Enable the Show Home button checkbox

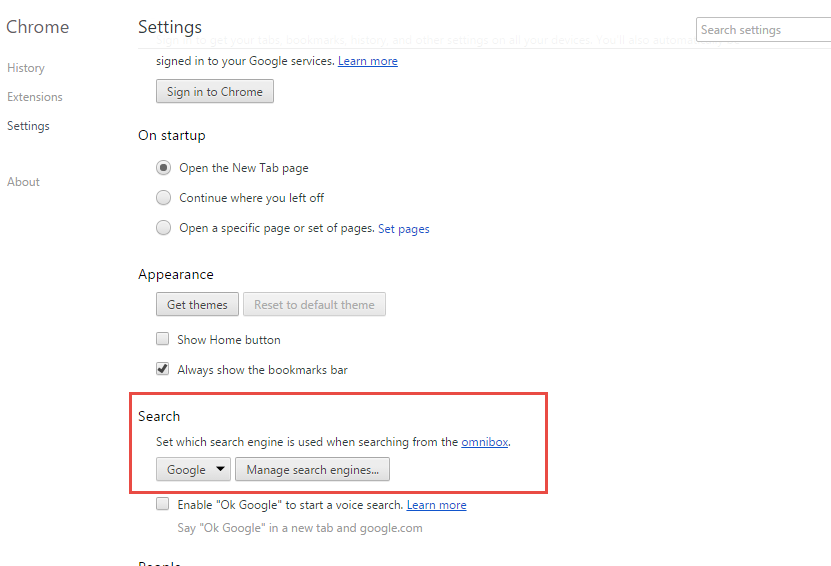(163, 339)
